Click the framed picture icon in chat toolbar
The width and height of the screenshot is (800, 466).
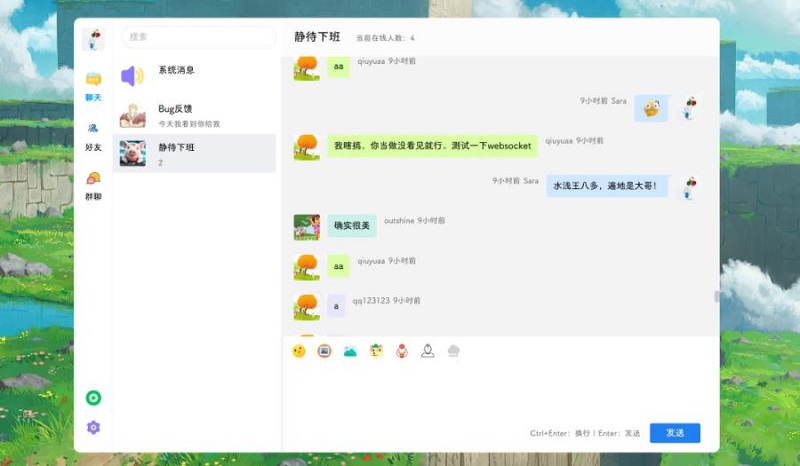coord(324,351)
